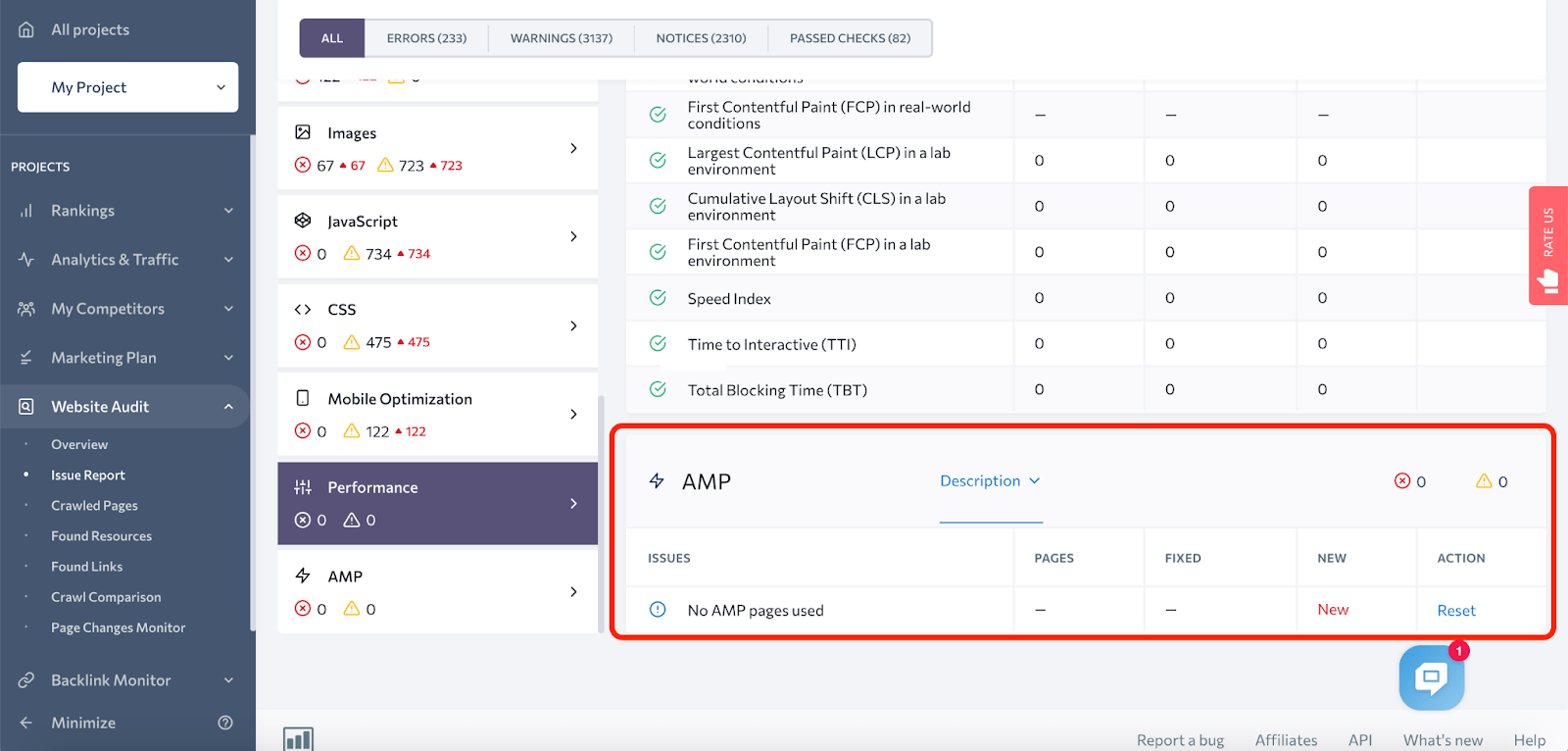The height and width of the screenshot is (751, 1568).
Task: Click the Marketing Plan checklist icon
Action: (26, 358)
